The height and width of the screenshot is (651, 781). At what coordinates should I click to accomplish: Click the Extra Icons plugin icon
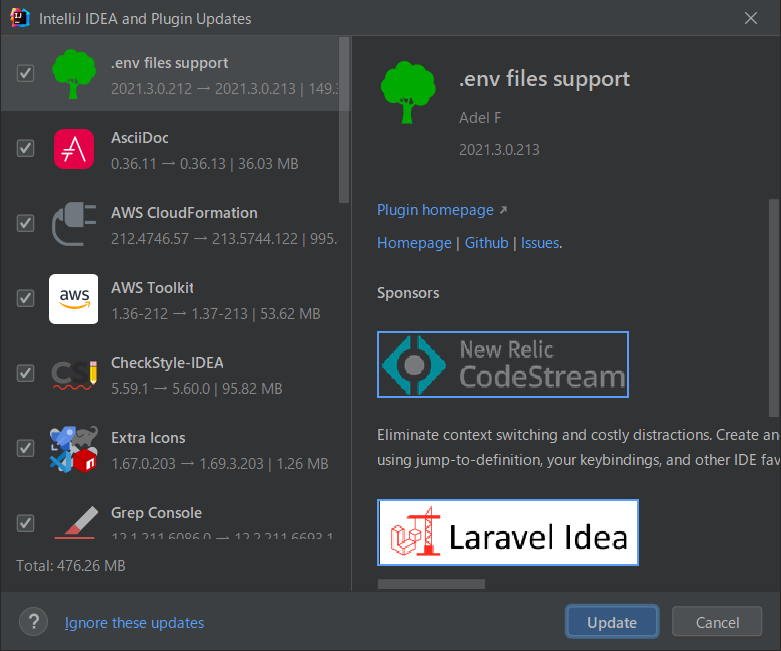(x=74, y=449)
